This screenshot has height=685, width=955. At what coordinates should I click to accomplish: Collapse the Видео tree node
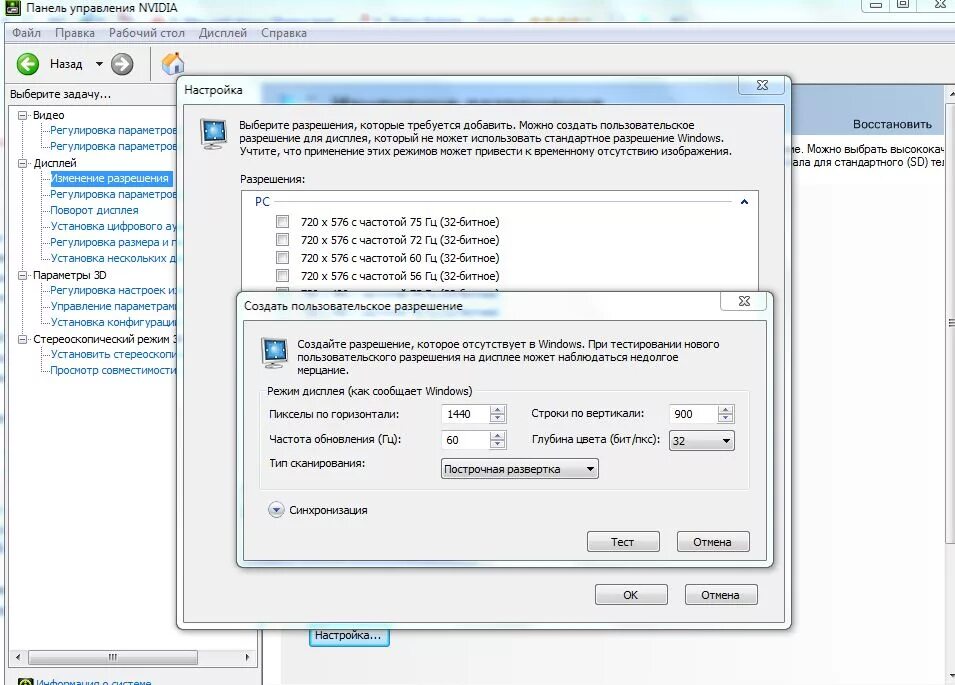(23, 115)
